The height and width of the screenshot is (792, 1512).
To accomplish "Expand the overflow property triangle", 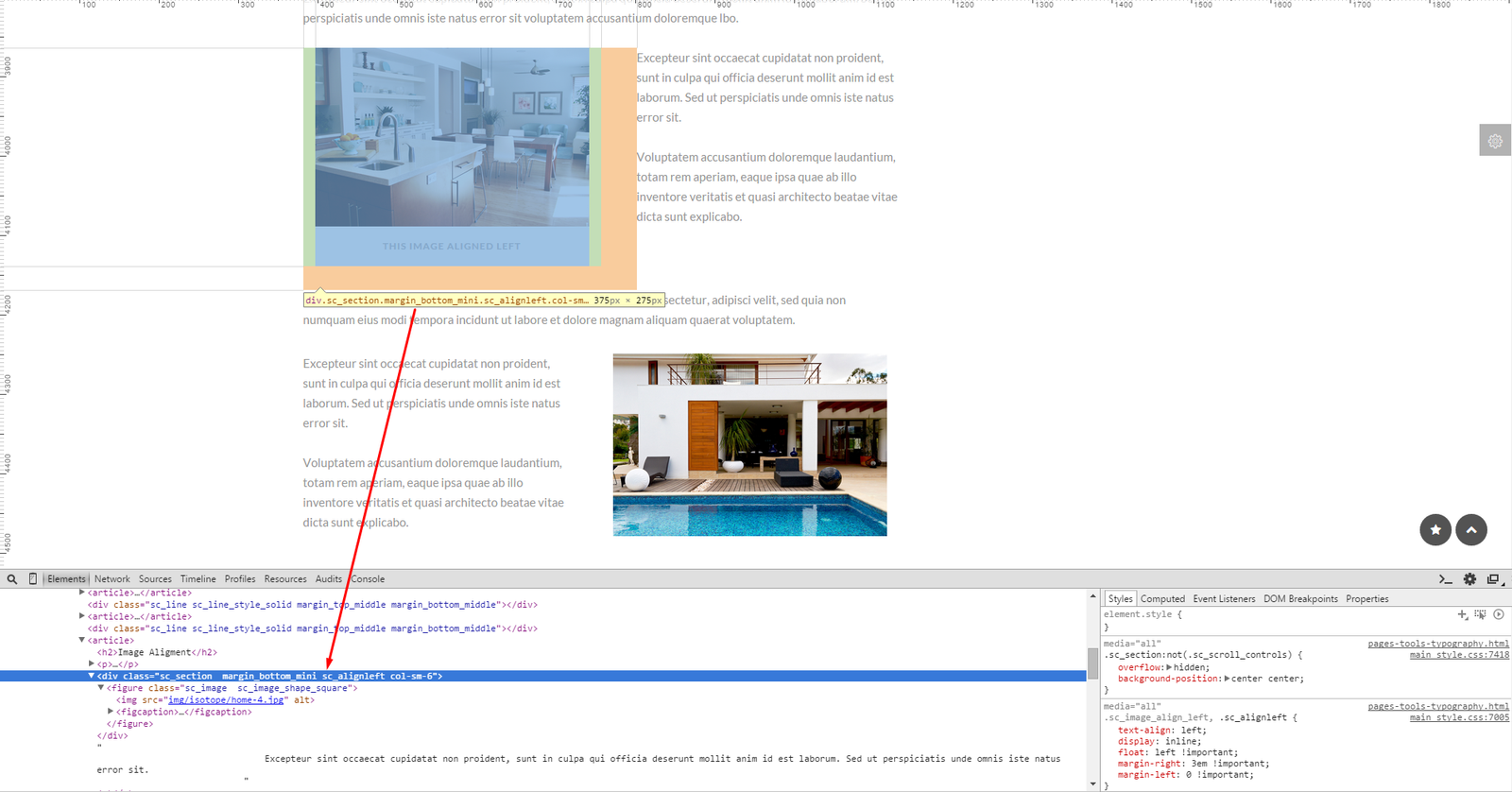I will coord(1170,667).
